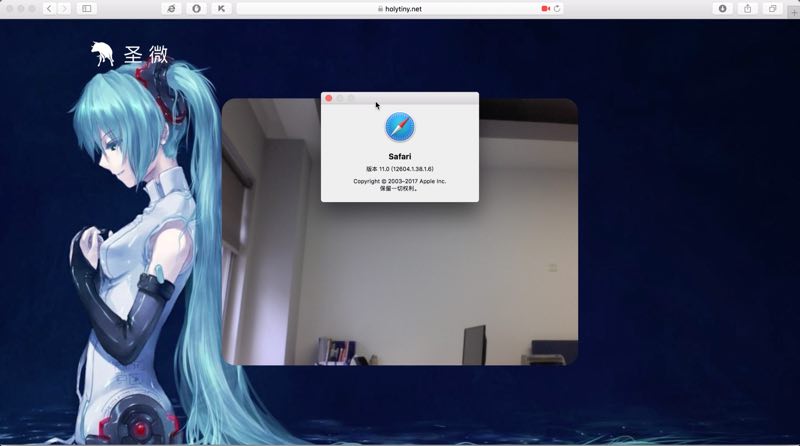800x446 pixels.
Task: Click the 圣微 site logo
Action: coord(130,54)
